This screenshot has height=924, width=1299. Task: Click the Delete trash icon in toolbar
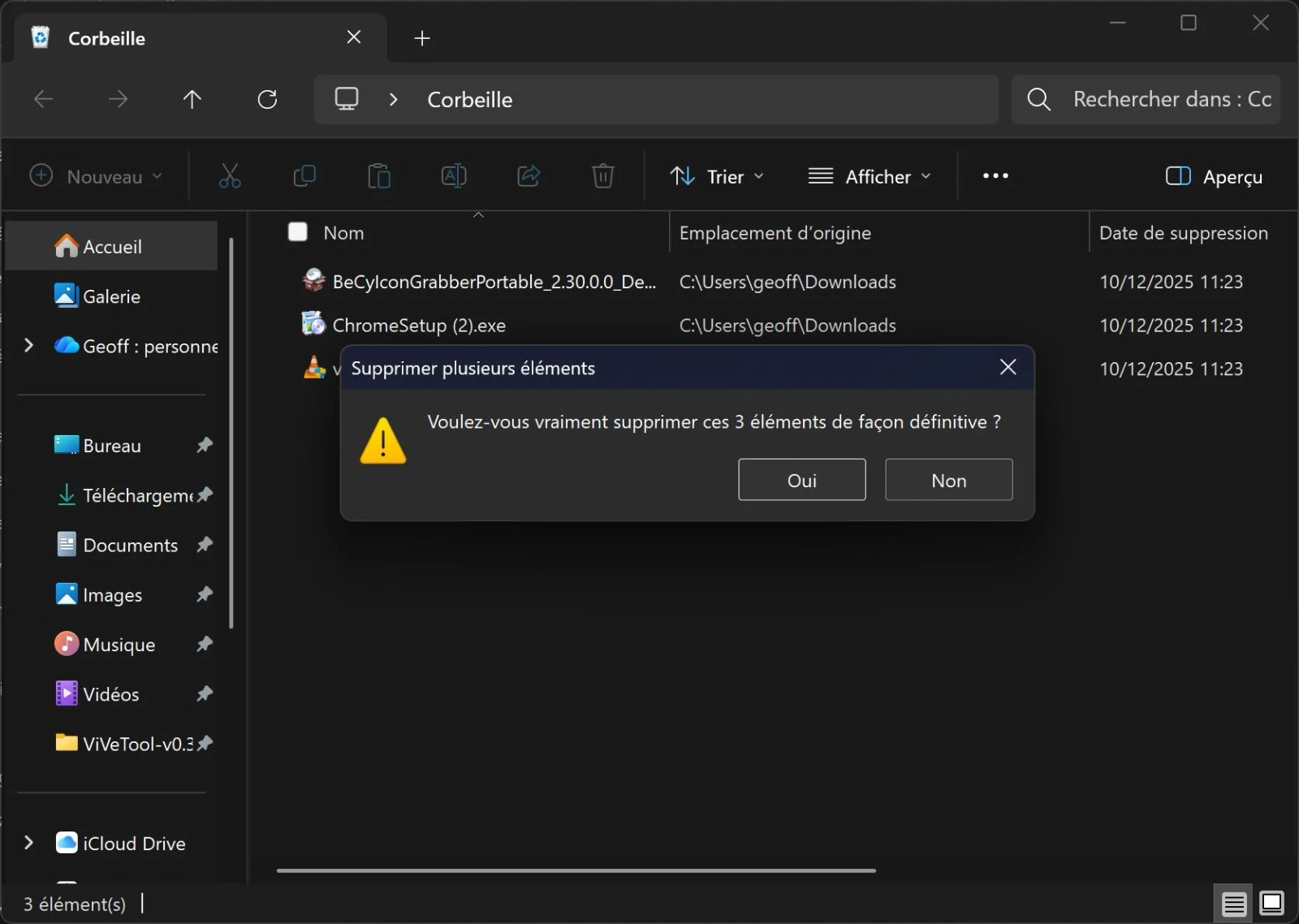[602, 175]
